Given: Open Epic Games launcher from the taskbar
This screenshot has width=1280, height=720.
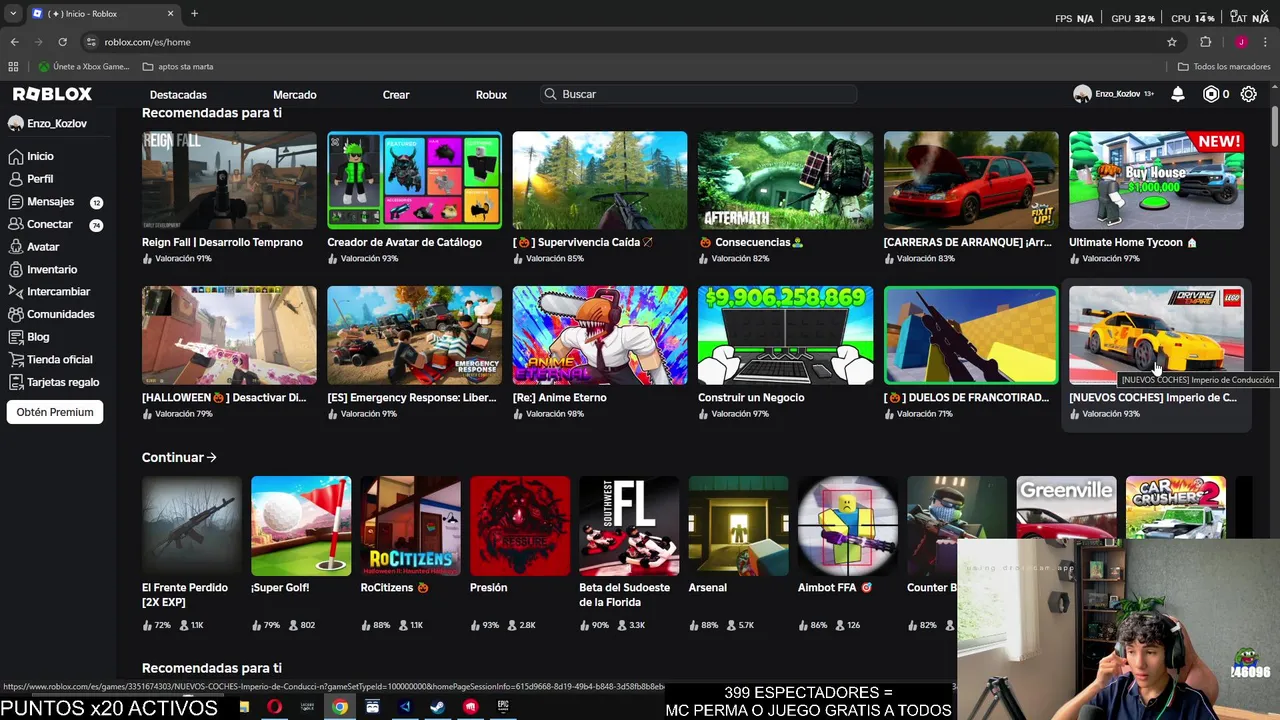Looking at the screenshot, I should tap(503, 707).
